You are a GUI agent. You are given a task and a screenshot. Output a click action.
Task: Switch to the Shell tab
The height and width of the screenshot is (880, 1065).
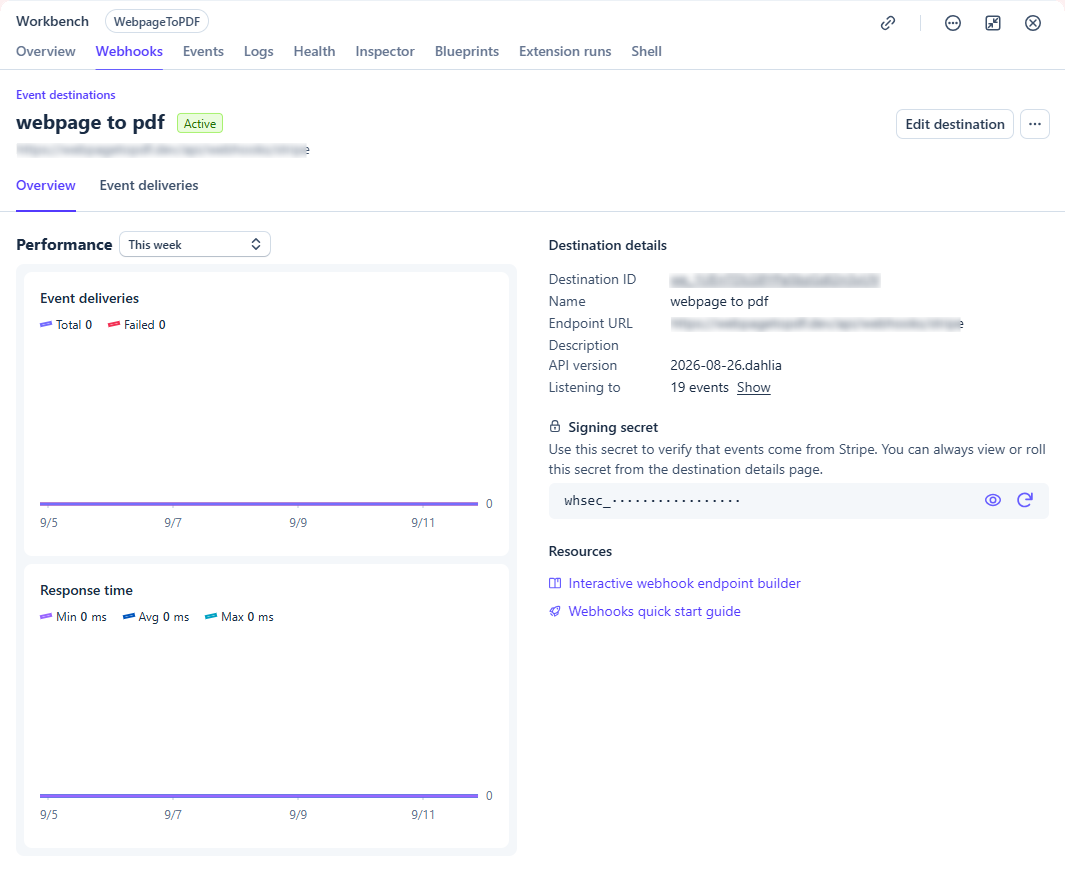tap(646, 52)
